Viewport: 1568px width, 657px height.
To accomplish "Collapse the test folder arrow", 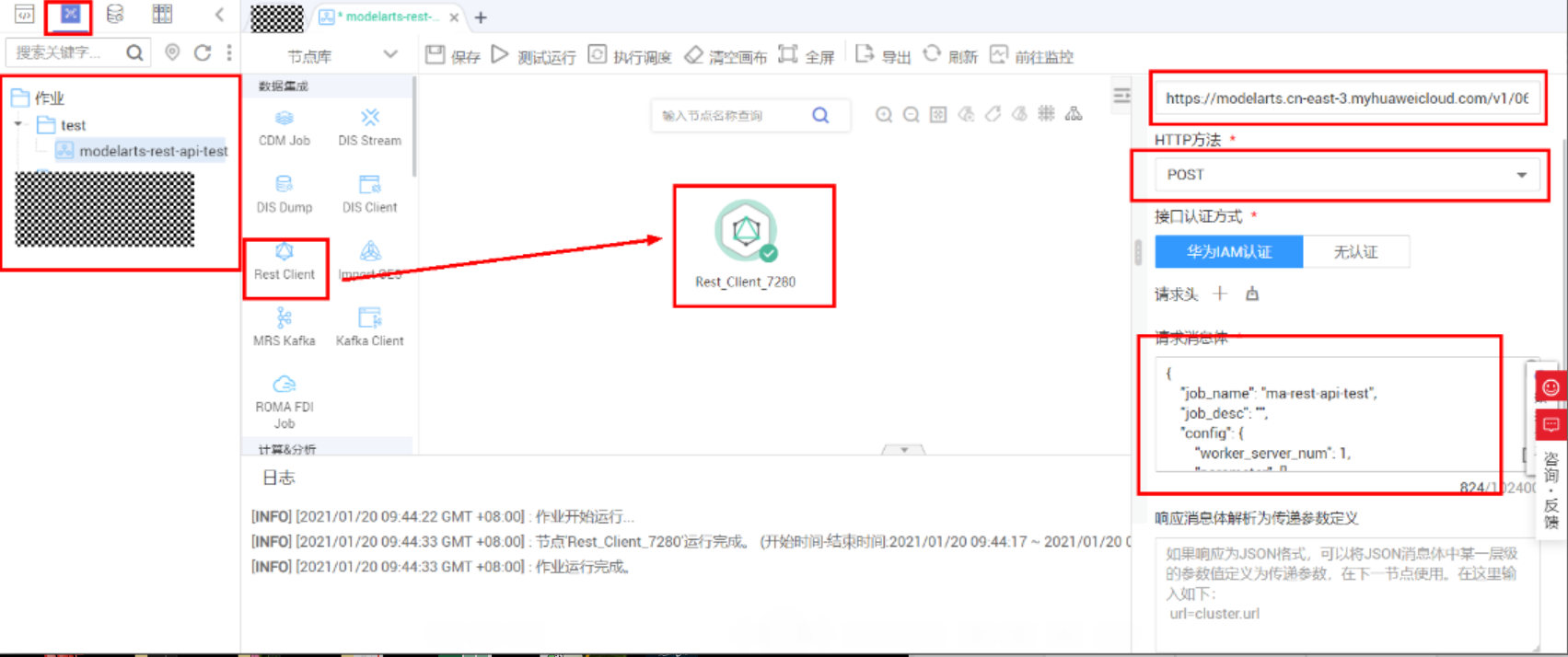I will tap(18, 124).
